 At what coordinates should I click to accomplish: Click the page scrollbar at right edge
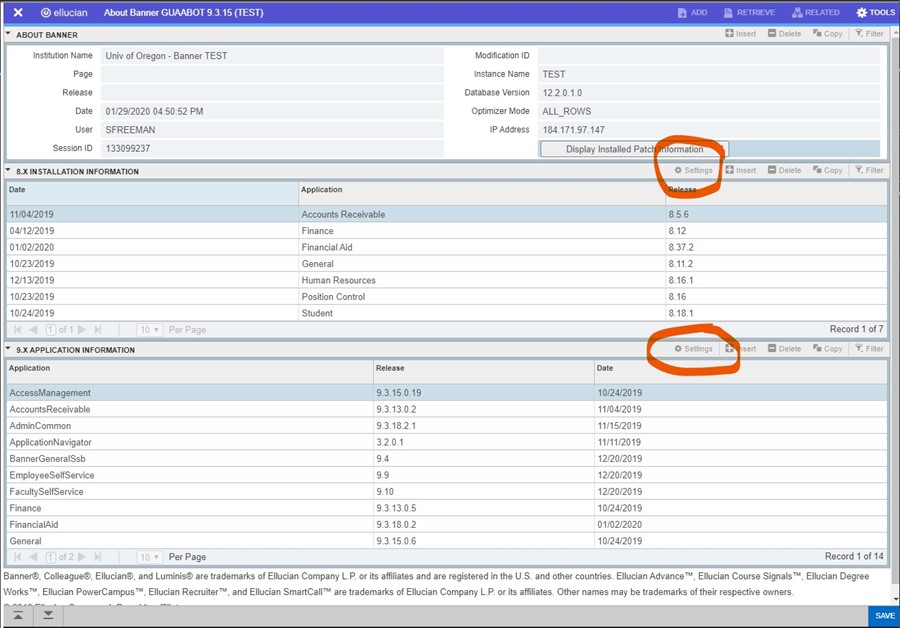[895, 313]
